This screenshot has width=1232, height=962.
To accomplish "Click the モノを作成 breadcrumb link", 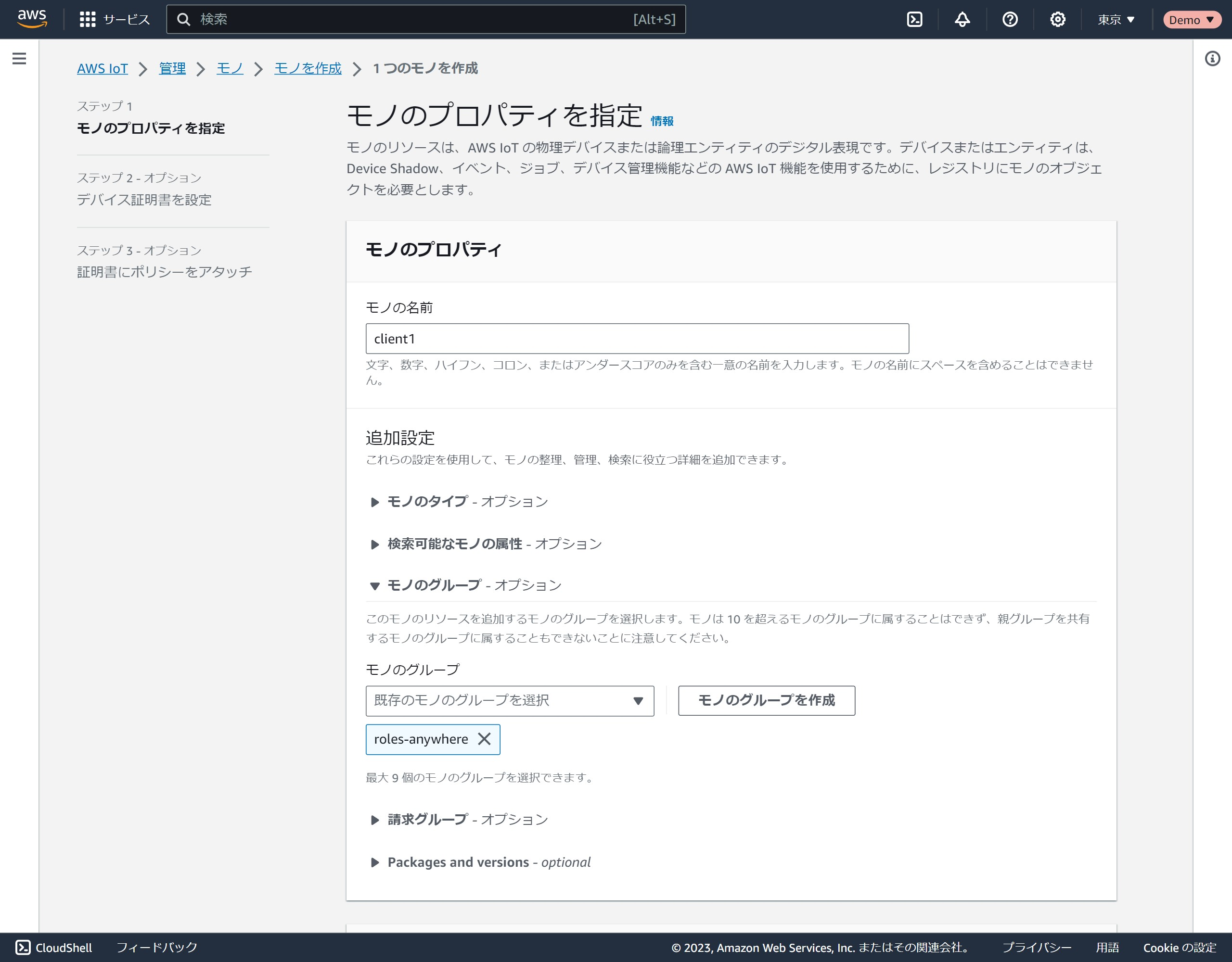I will point(308,68).
